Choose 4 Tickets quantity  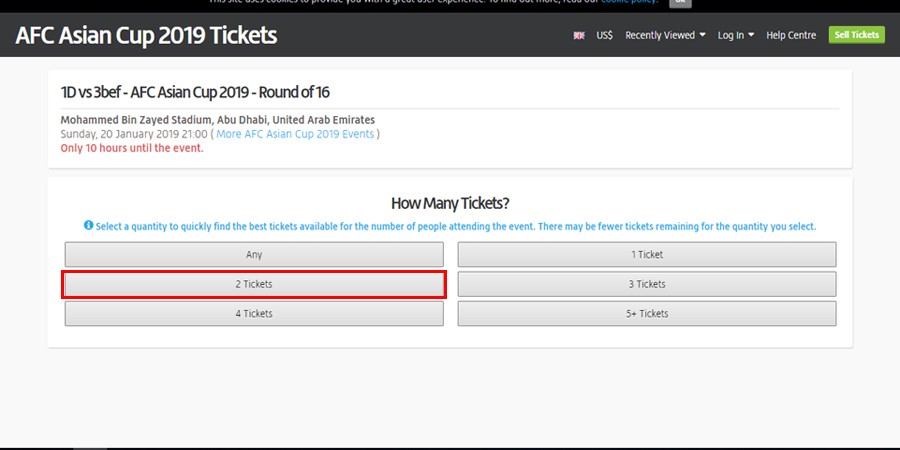pyautogui.click(x=254, y=313)
